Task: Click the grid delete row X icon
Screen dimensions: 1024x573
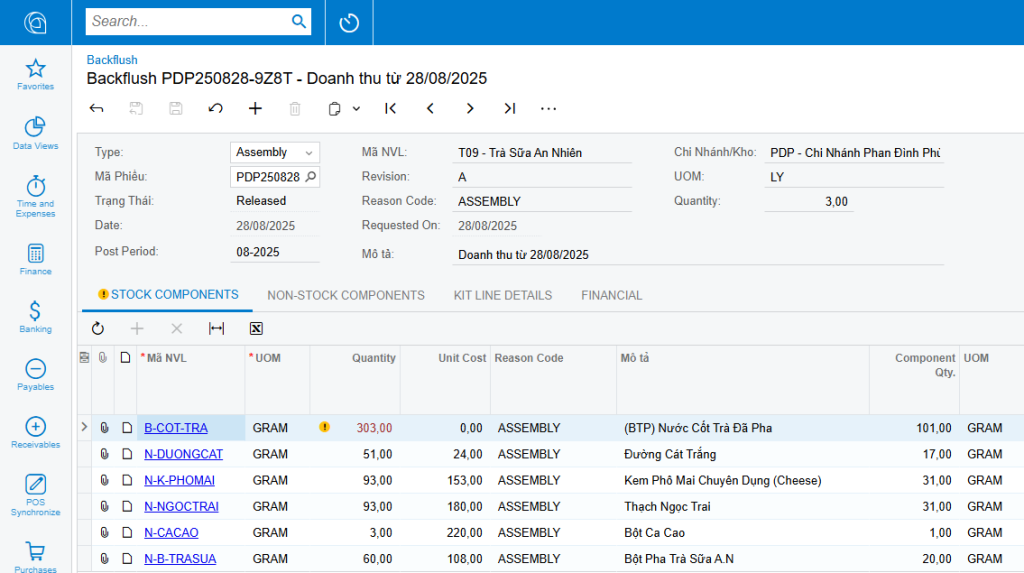Action: [176, 329]
